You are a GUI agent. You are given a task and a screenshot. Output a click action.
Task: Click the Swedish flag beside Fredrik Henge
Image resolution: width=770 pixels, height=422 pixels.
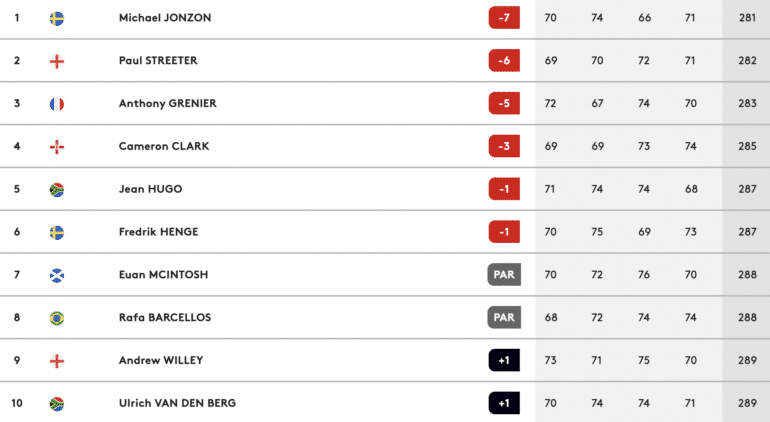tap(57, 232)
